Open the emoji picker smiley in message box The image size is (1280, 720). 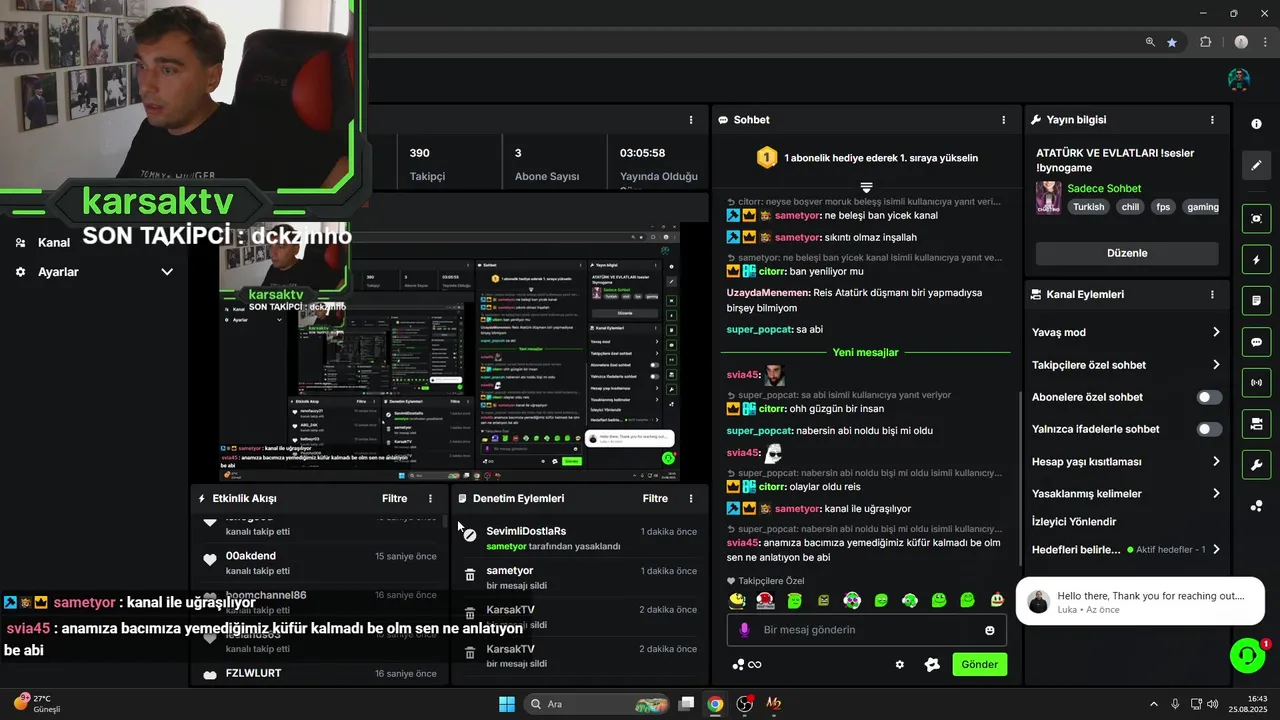coord(990,630)
